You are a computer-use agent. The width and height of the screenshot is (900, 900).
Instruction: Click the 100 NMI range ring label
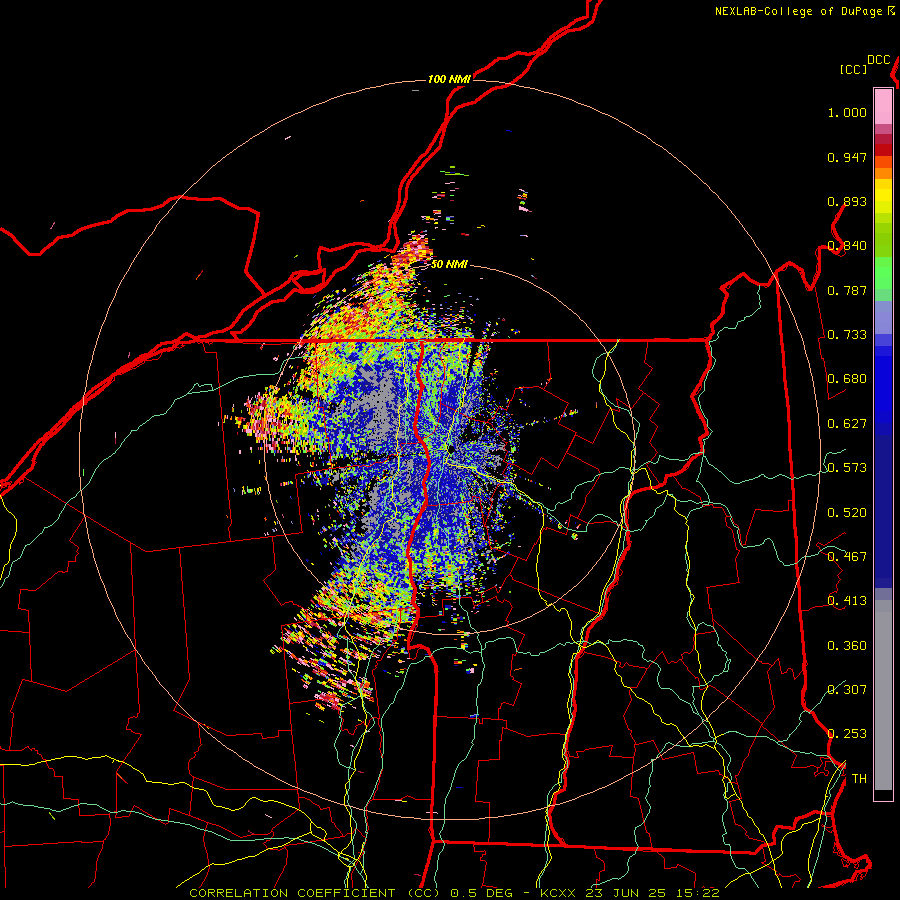449,79
